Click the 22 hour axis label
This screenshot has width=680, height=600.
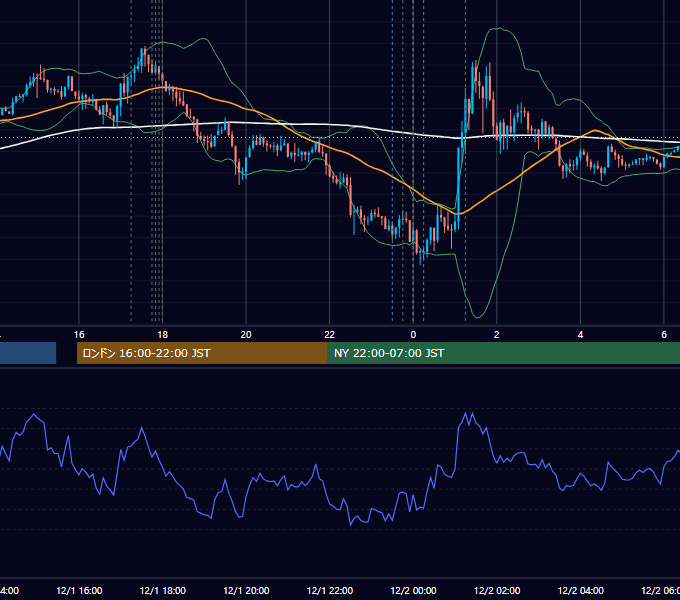(330, 335)
